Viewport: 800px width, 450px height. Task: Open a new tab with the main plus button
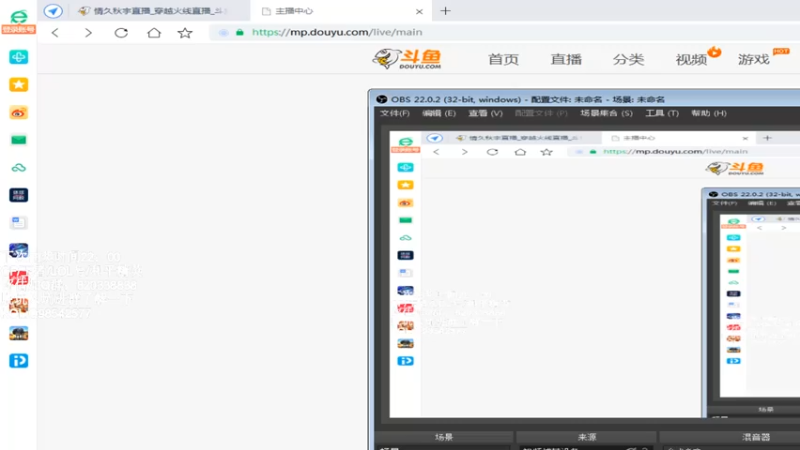[x=445, y=11]
